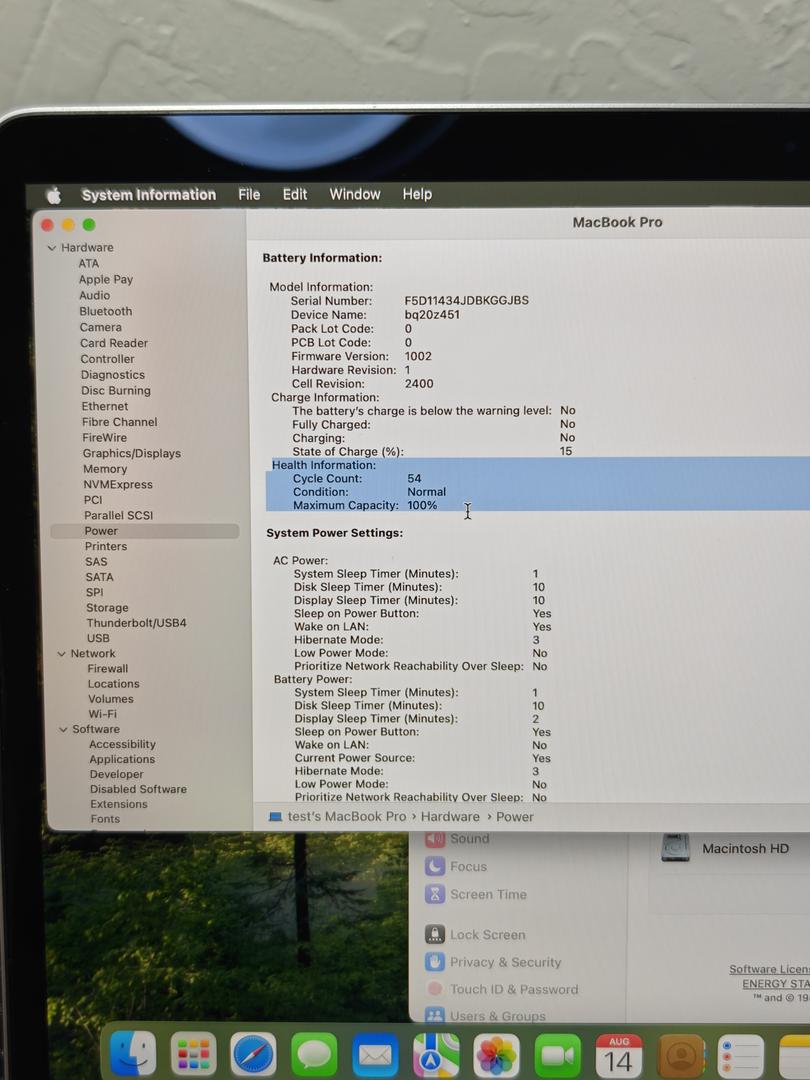Open the System Information menu

point(149,195)
